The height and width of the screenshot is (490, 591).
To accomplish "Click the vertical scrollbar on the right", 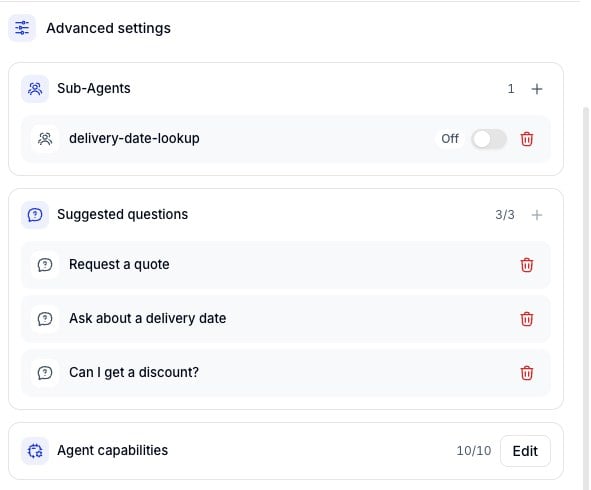I will 586,298.
